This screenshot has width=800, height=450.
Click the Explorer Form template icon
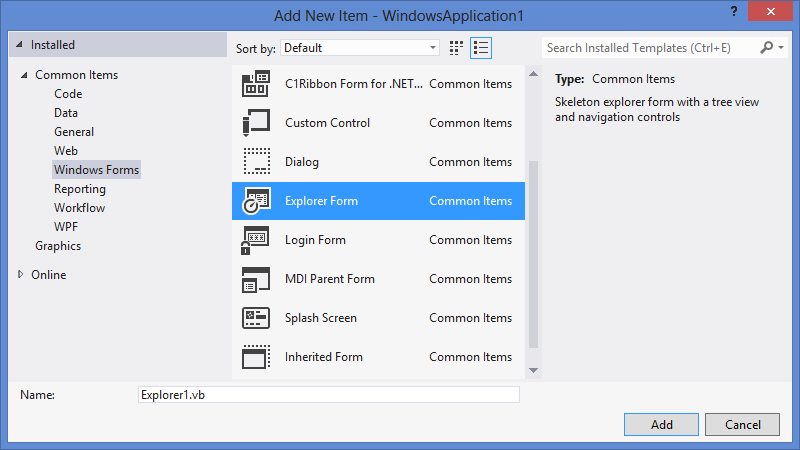click(256, 201)
